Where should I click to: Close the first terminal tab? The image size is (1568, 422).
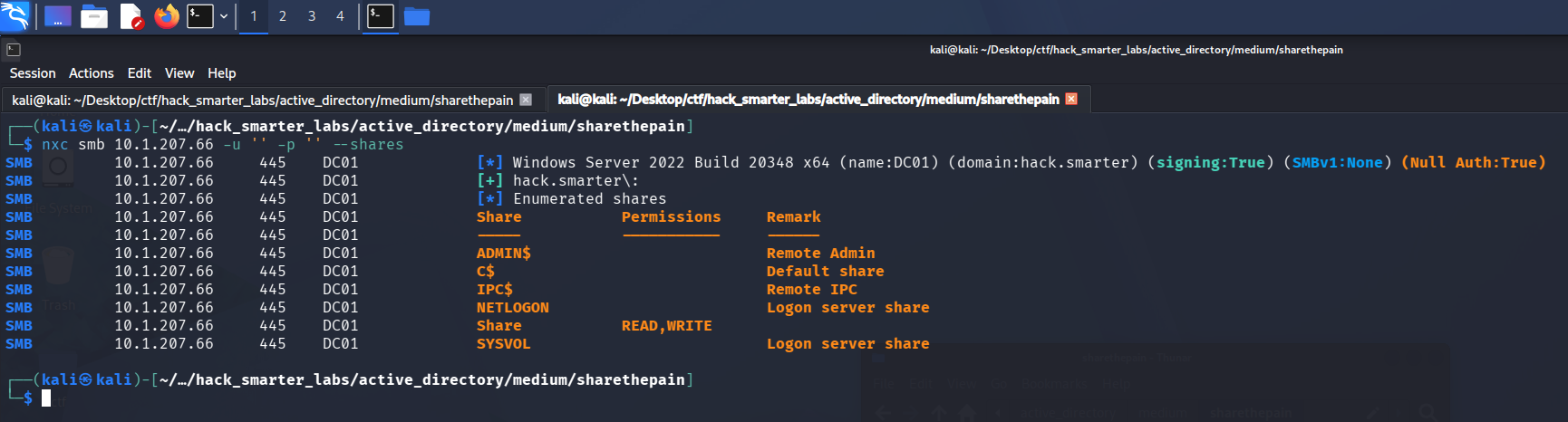(x=526, y=100)
